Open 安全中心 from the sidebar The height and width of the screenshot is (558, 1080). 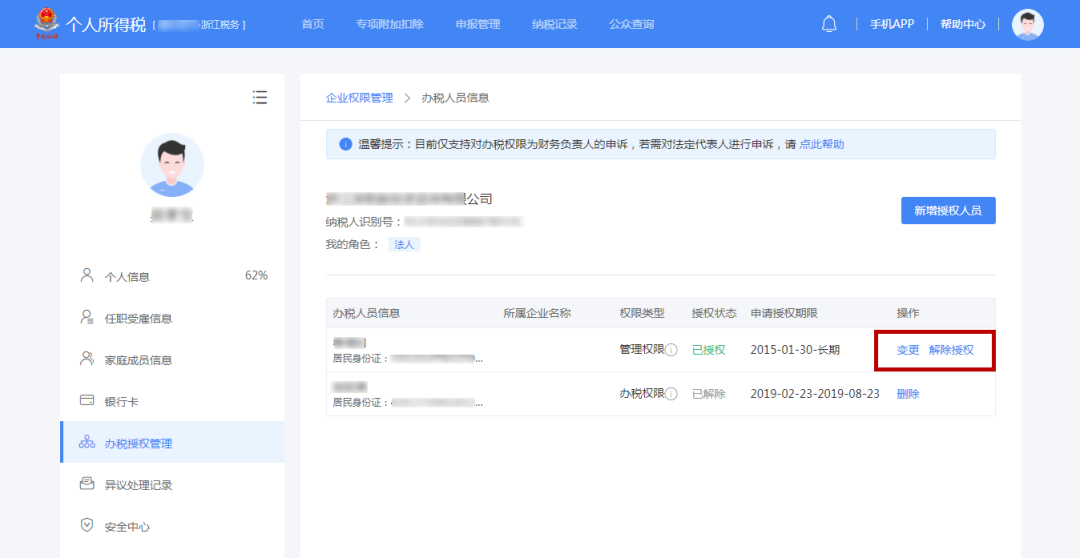(127, 527)
